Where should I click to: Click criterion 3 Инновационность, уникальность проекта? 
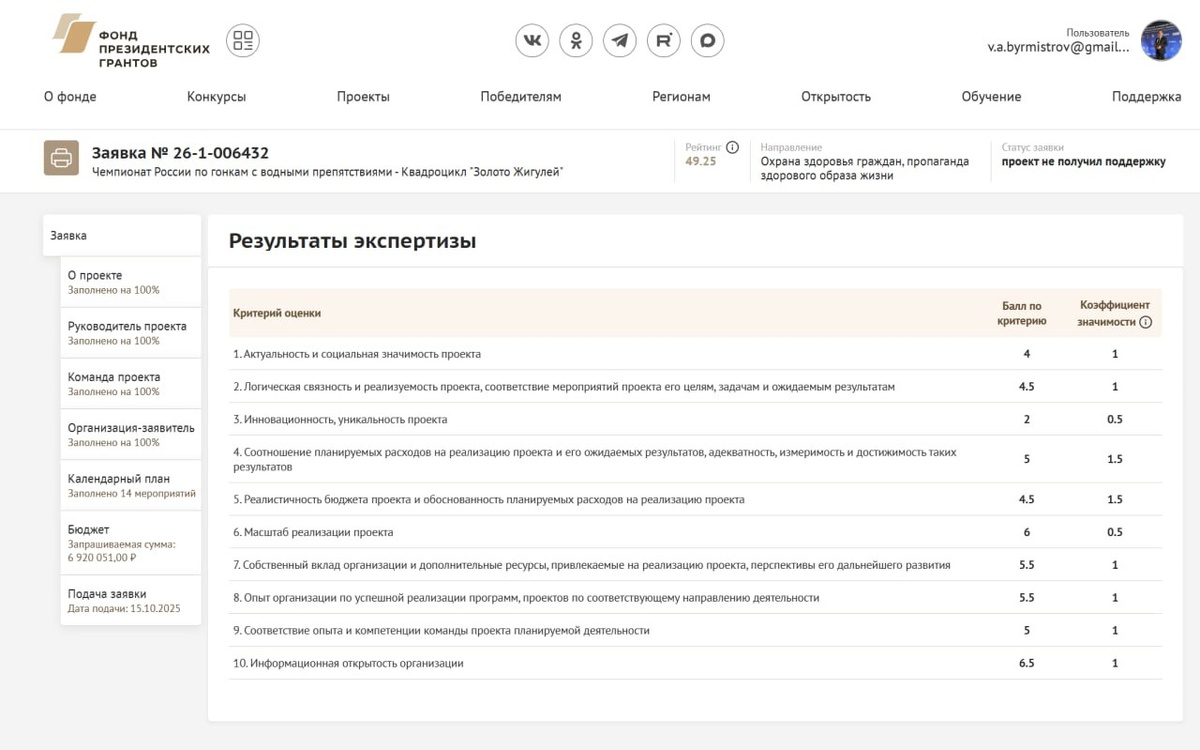340,420
